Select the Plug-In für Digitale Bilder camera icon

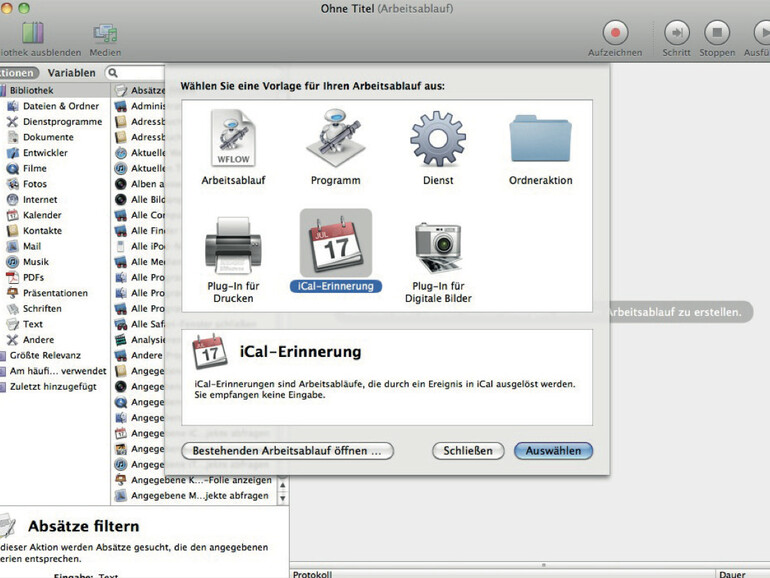click(438, 247)
